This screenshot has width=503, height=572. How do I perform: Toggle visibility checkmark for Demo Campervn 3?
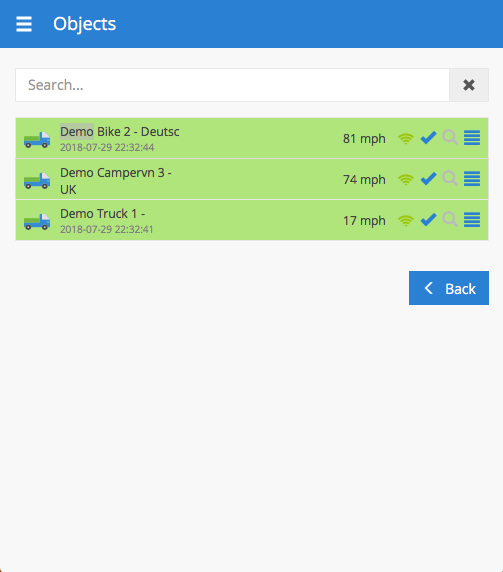click(x=428, y=179)
